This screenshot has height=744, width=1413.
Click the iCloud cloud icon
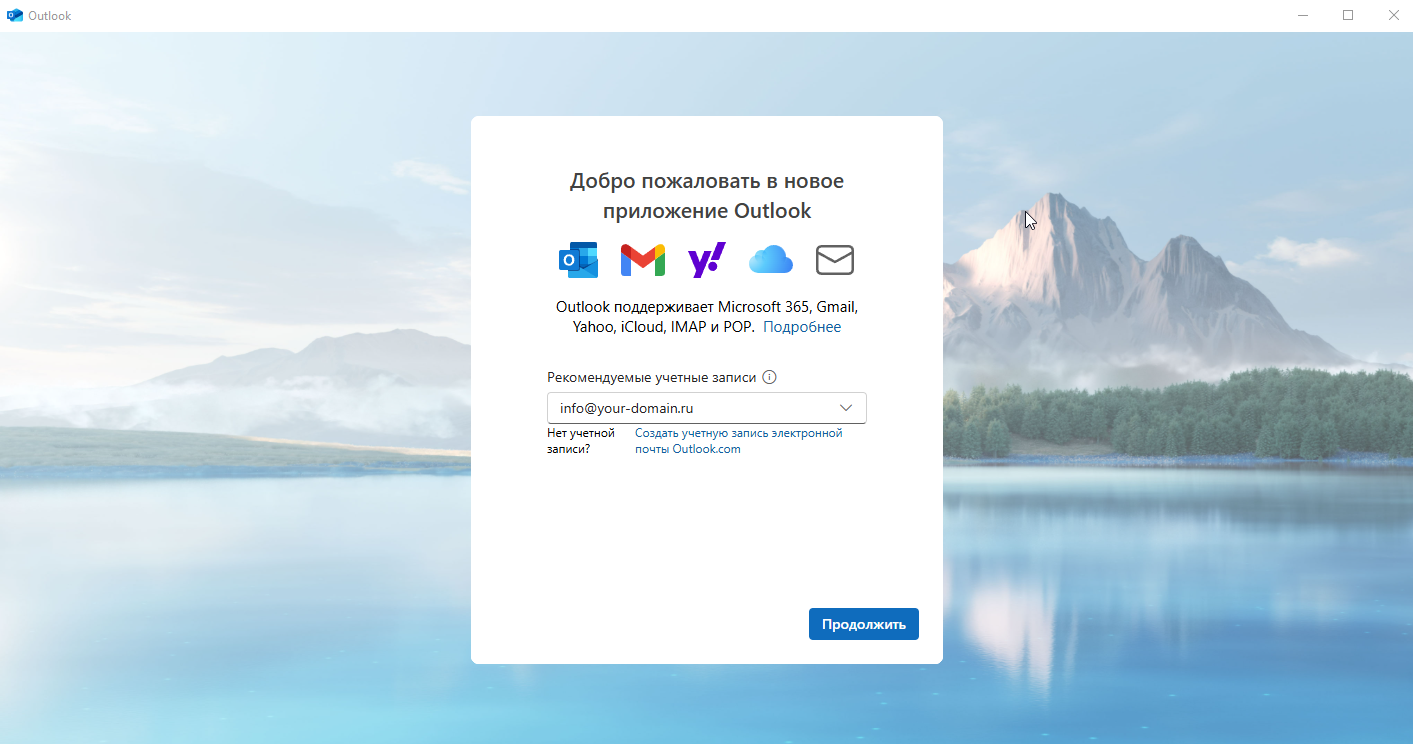(x=771, y=260)
